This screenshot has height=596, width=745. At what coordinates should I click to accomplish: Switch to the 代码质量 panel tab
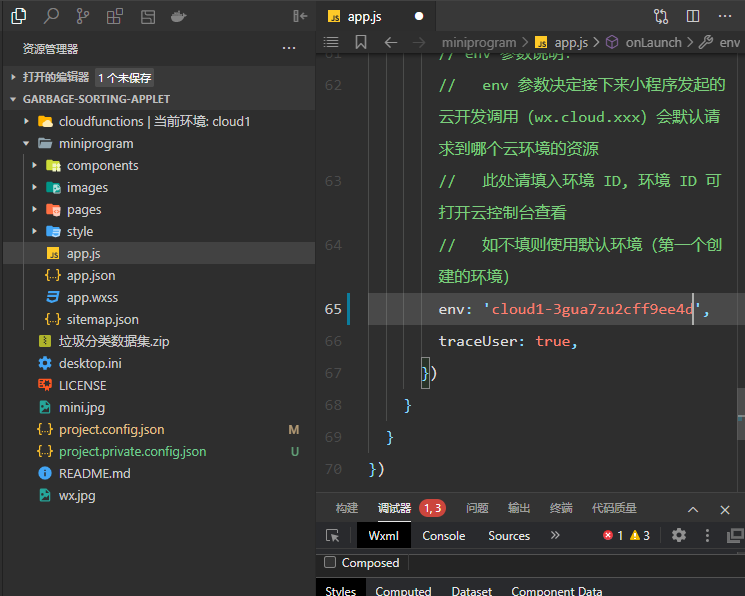click(614, 508)
